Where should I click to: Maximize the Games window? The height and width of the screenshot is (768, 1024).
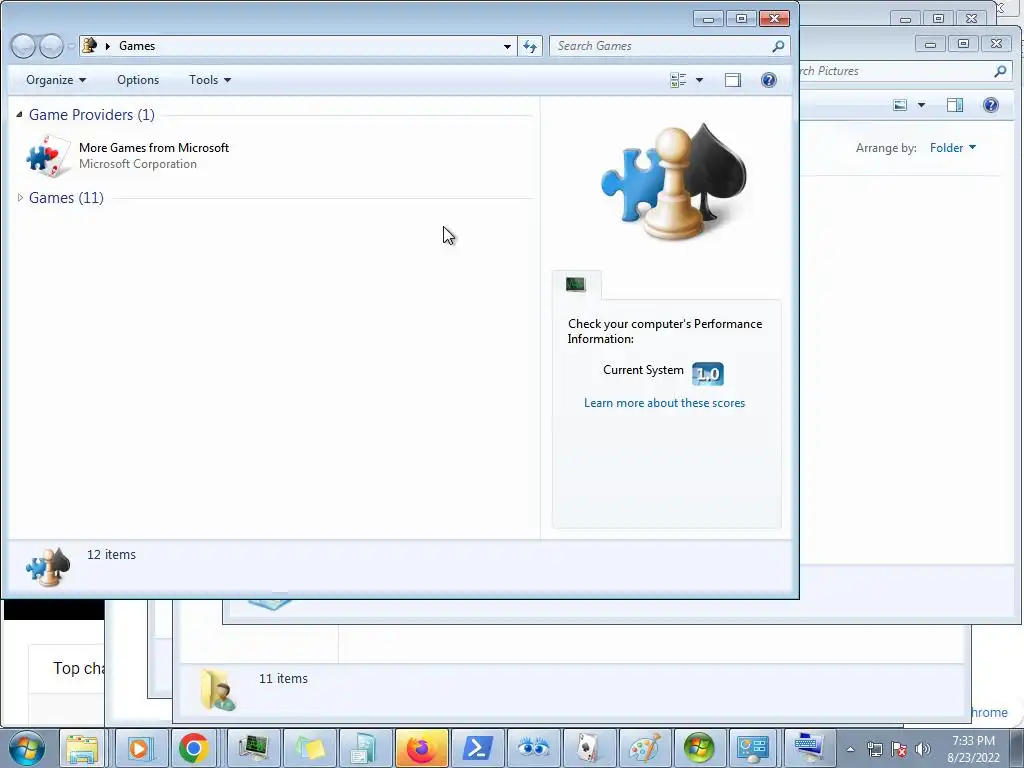pos(741,18)
